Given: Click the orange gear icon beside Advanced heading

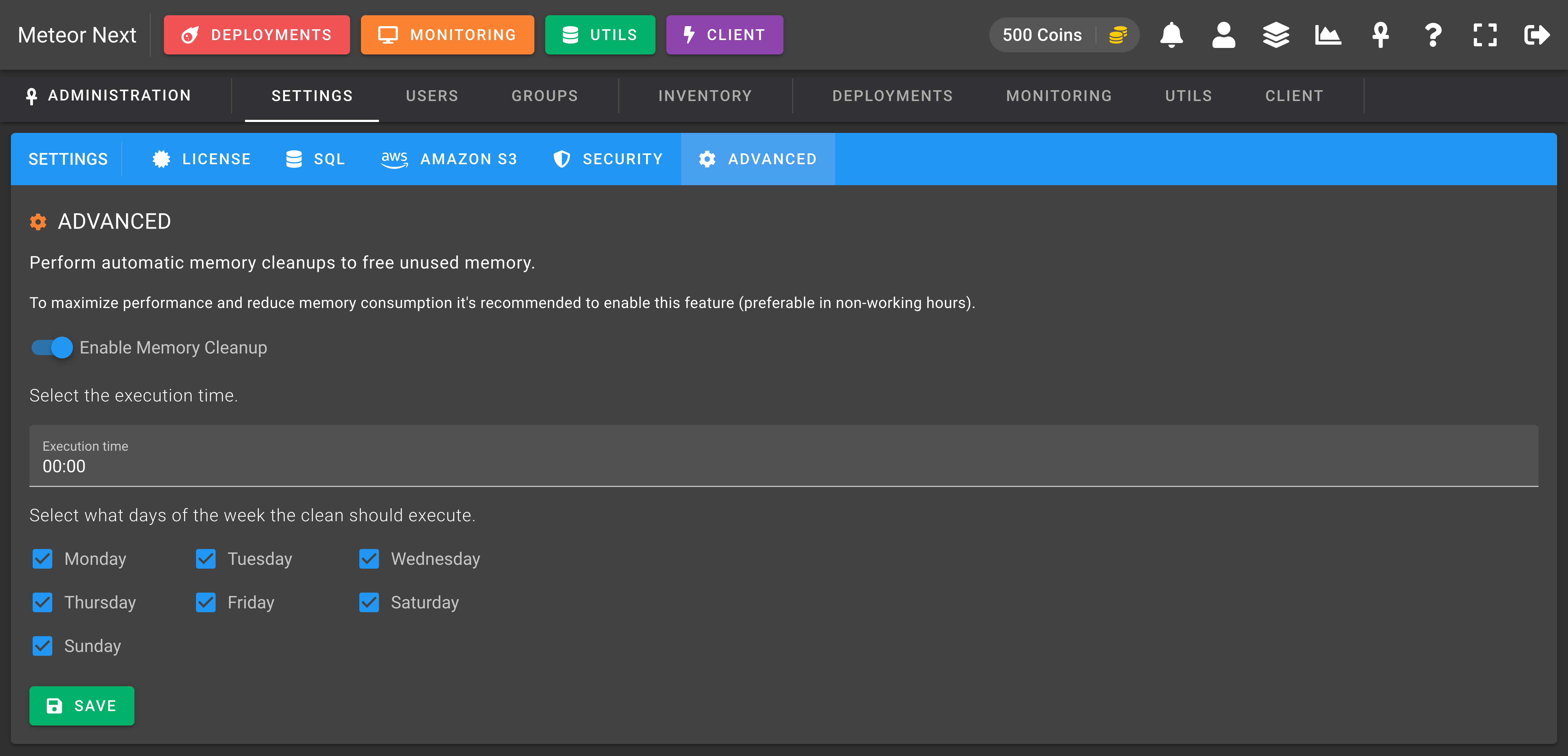Looking at the screenshot, I should pyautogui.click(x=38, y=222).
